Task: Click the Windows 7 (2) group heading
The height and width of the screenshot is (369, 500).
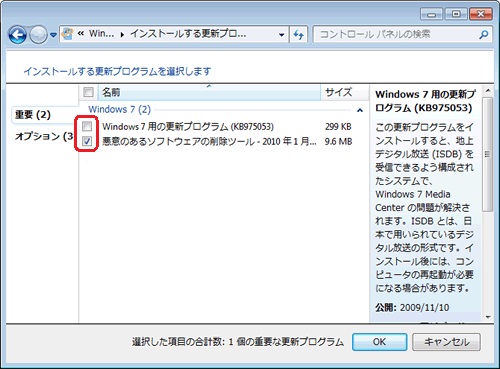Action: click(119, 109)
